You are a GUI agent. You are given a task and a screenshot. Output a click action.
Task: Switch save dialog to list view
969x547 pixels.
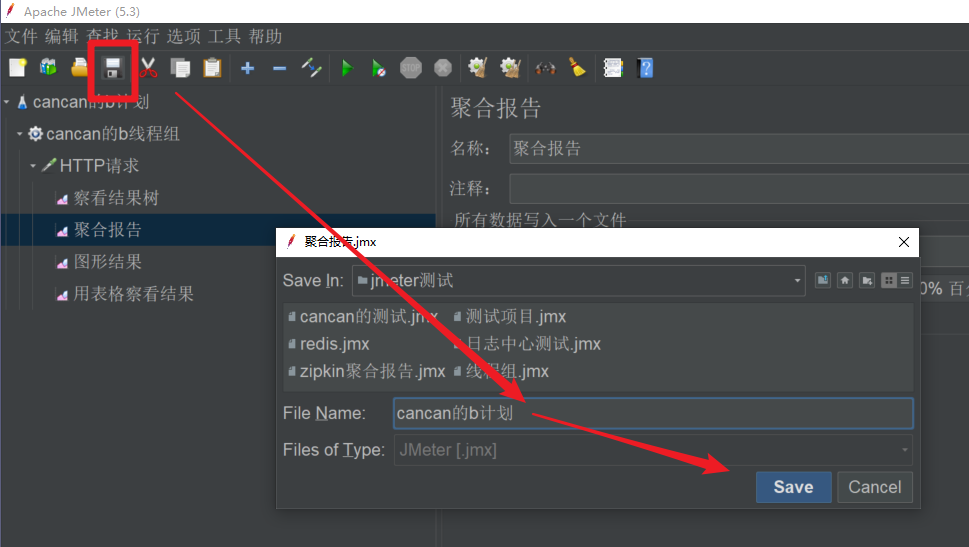889,281
